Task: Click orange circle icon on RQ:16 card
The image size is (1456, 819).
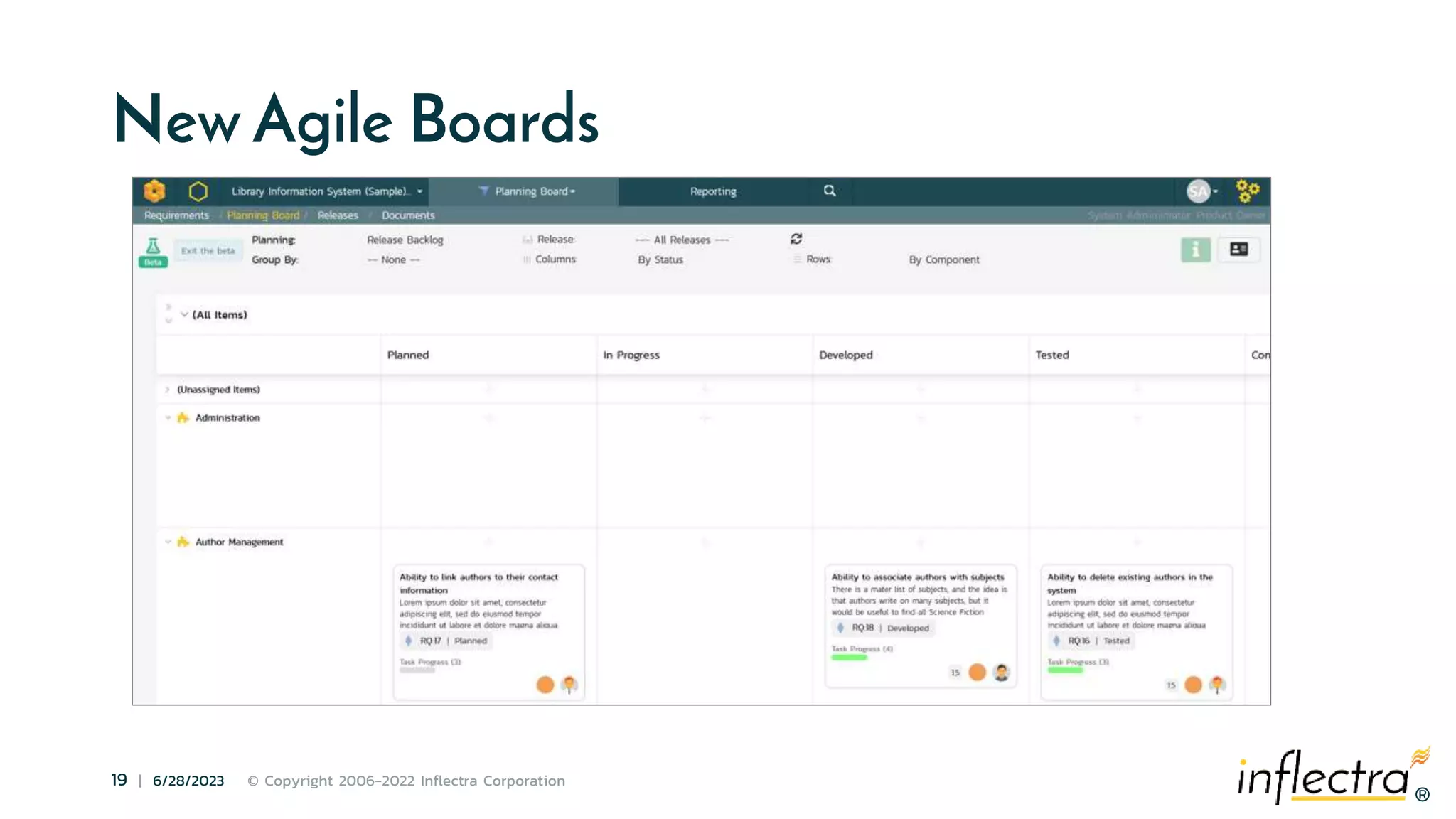Action: (x=1194, y=685)
